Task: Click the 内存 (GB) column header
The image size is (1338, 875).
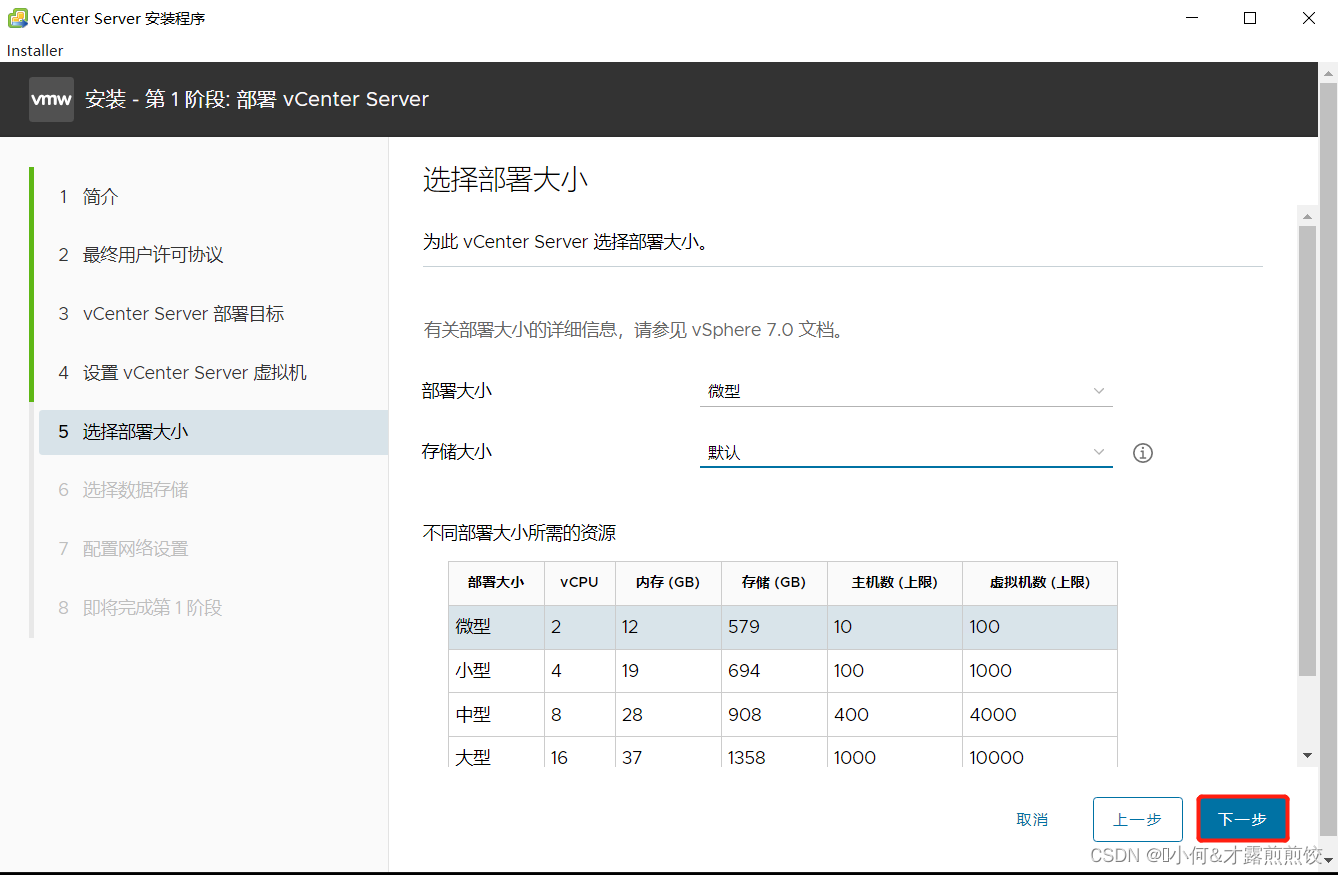Action: coord(668,582)
